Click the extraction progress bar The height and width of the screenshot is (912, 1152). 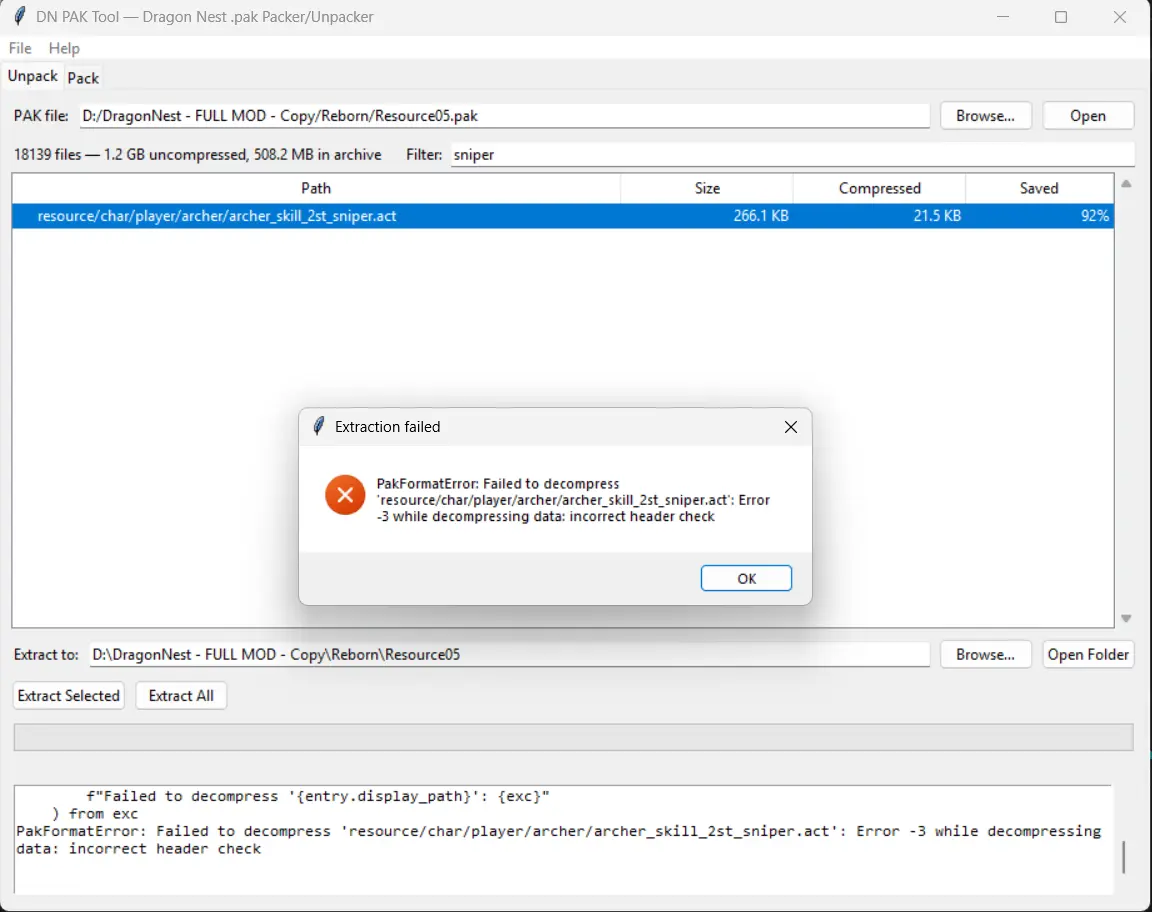573,737
